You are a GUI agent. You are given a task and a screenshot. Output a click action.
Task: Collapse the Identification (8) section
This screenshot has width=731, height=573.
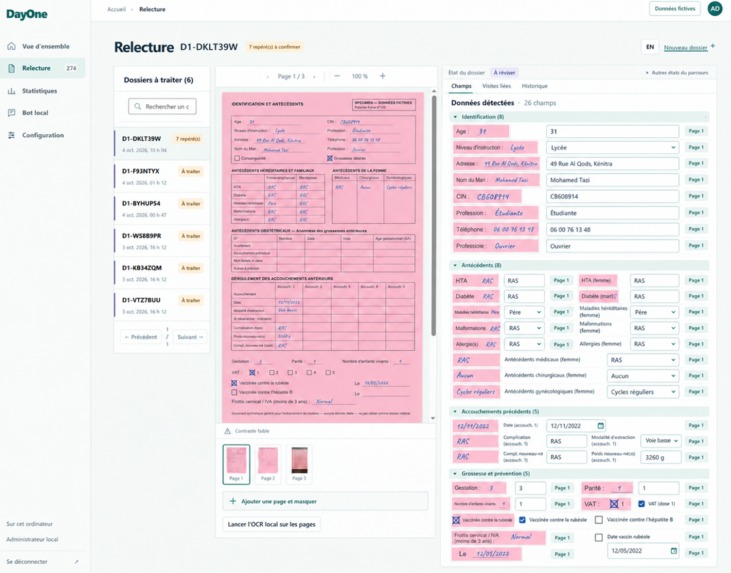(x=579, y=117)
